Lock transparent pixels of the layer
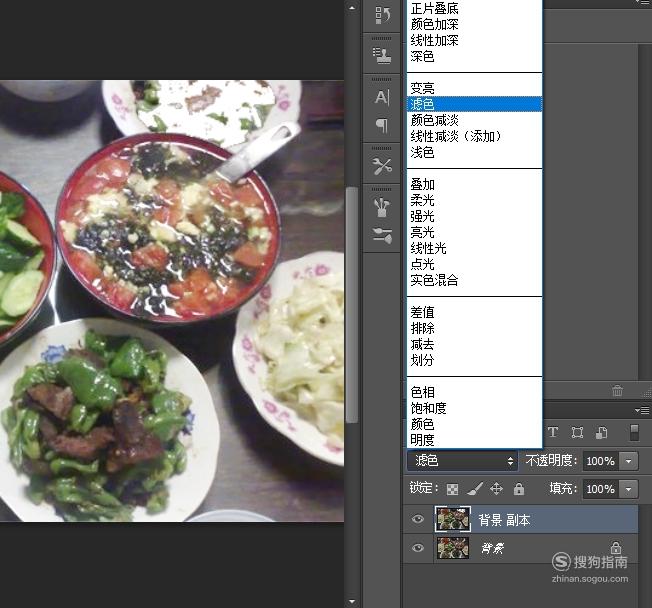The image size is (652, 608). click(452, 489)
